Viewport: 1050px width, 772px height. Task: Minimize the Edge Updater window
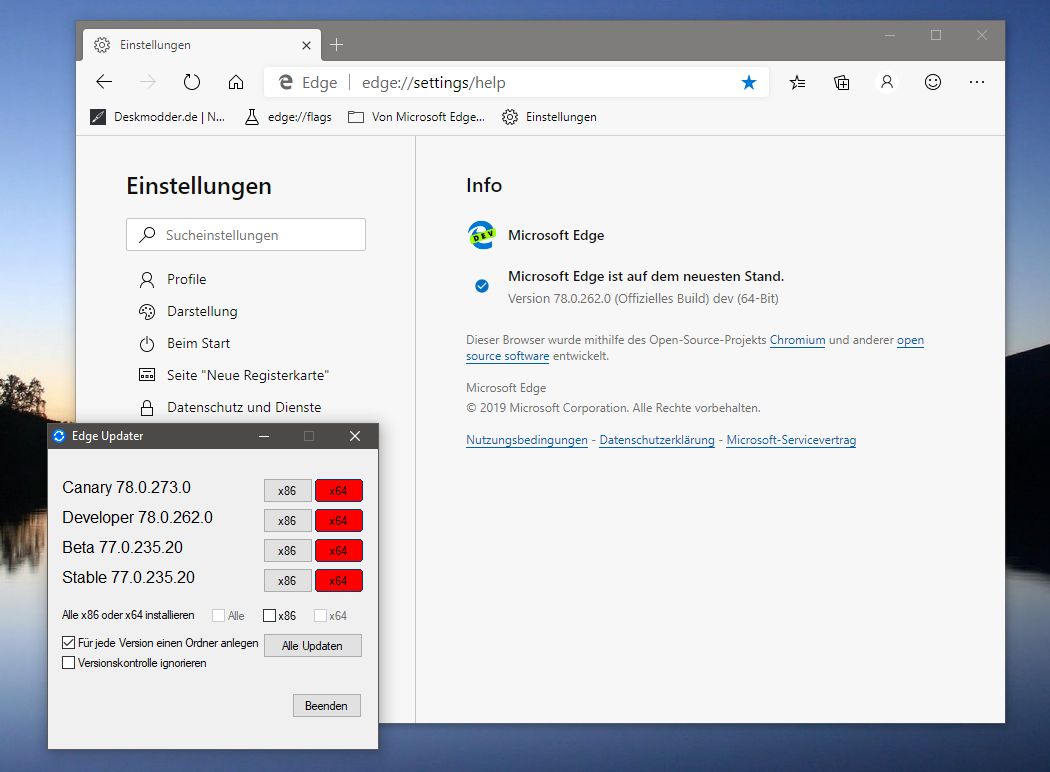[x=264, y=436]
